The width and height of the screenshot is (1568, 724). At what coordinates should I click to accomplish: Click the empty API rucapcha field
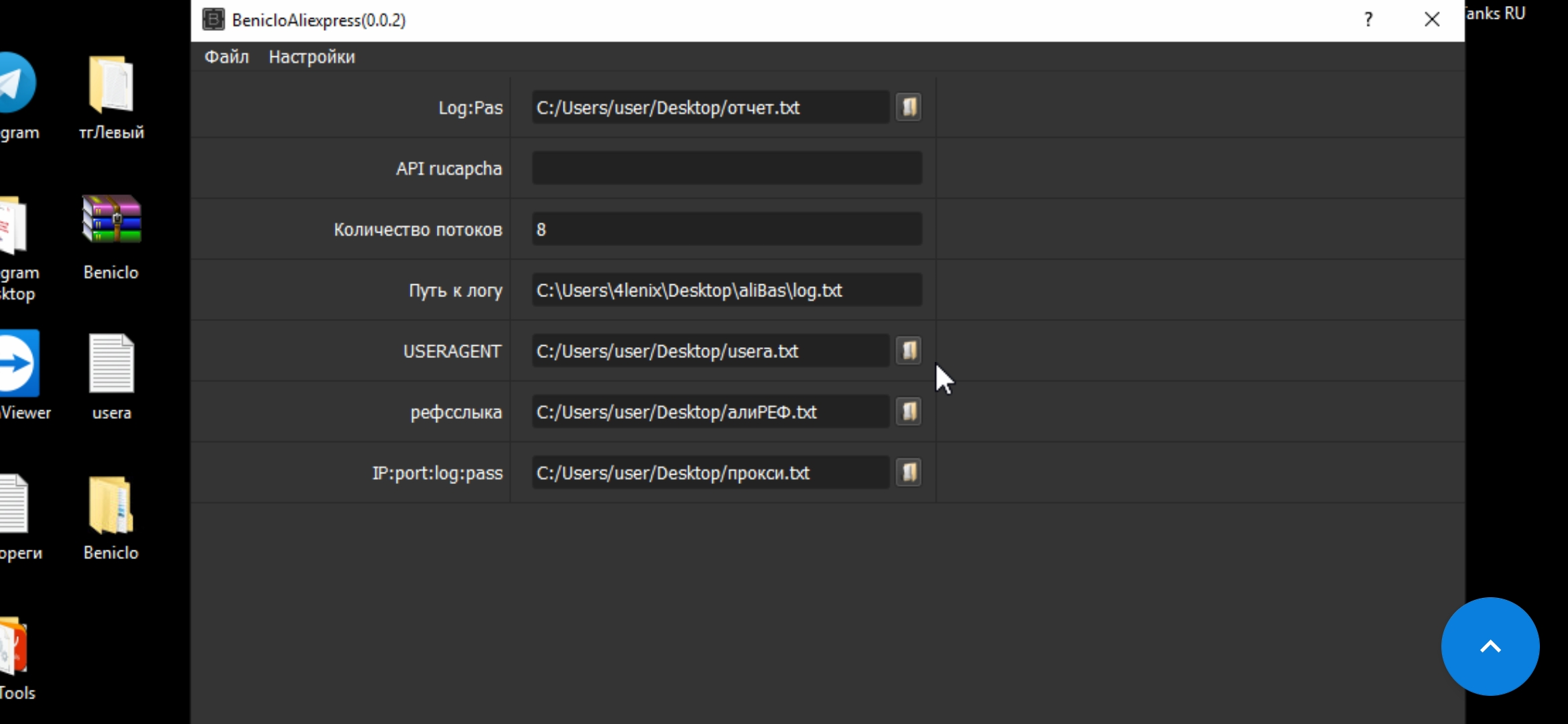(727, 168)
